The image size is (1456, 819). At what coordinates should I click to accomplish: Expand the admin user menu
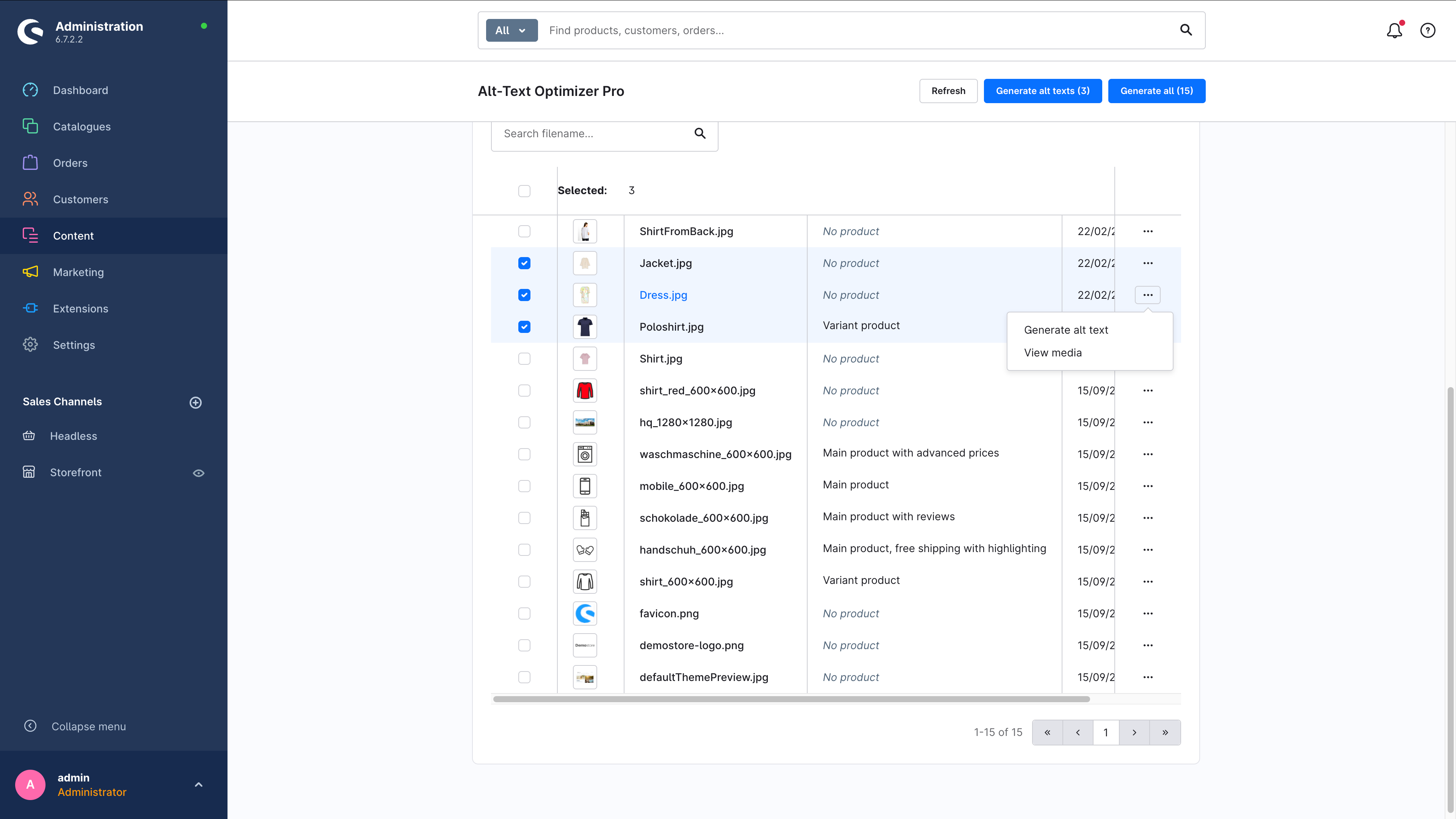tap(198, 784)
